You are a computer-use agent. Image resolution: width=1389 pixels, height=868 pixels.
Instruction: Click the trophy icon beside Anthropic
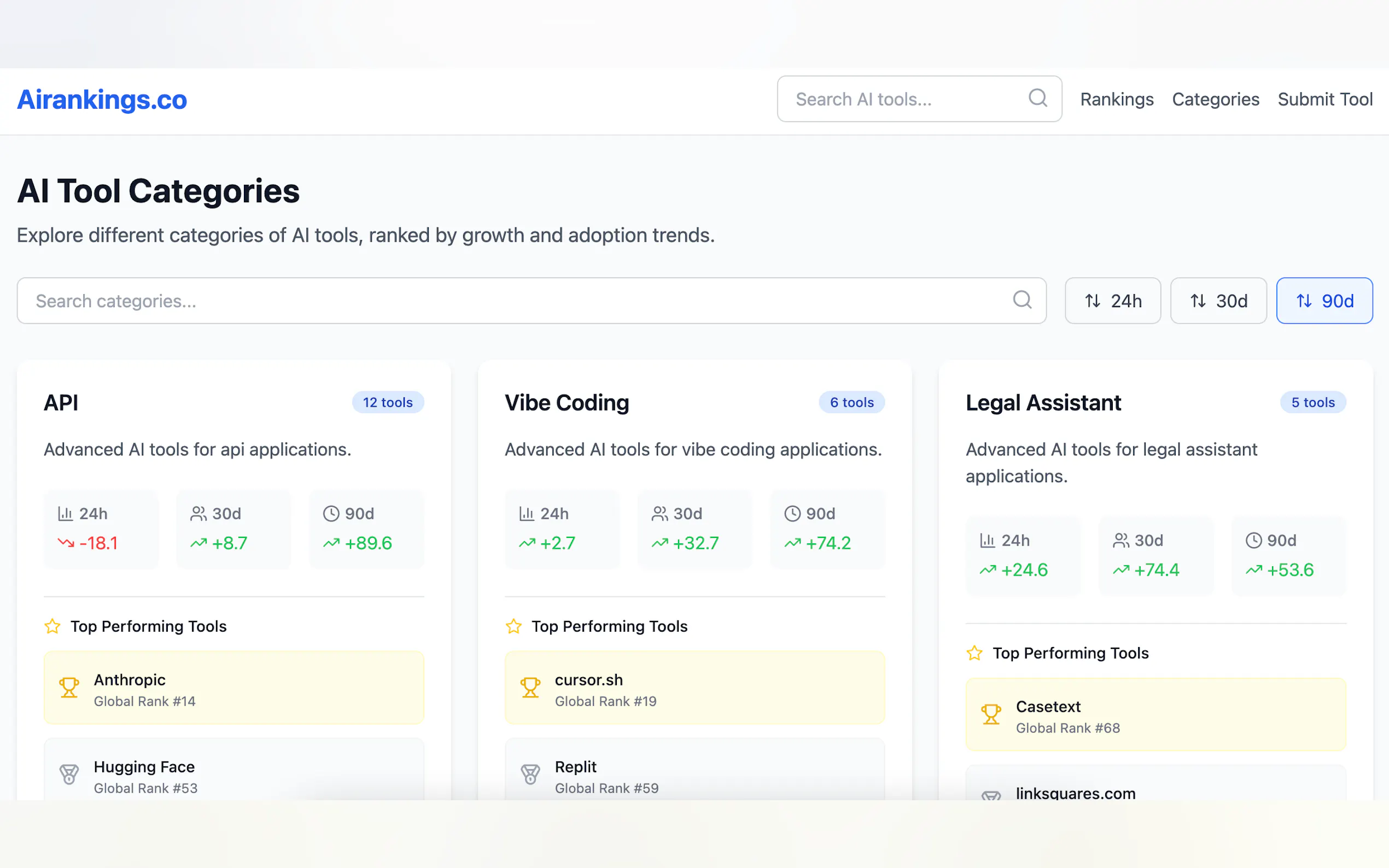69,687
